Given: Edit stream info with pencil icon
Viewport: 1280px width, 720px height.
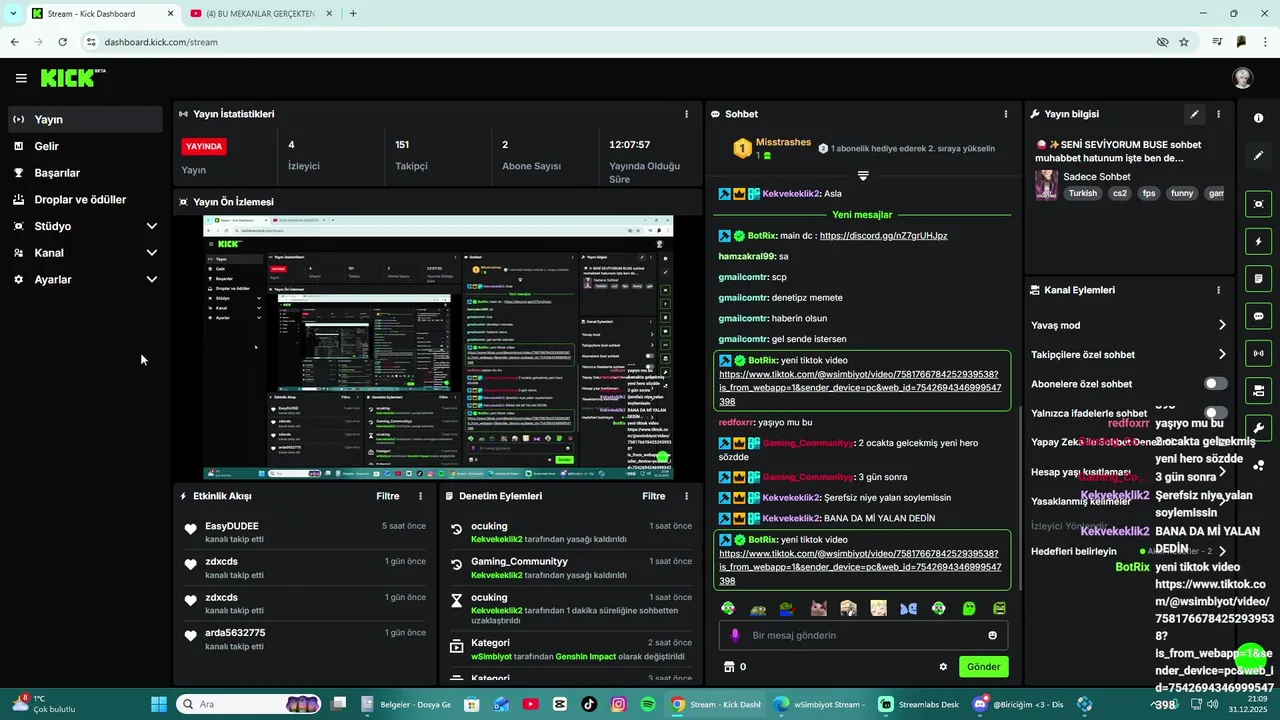Looking at the screenshot, I should (x=1194, y=114).
